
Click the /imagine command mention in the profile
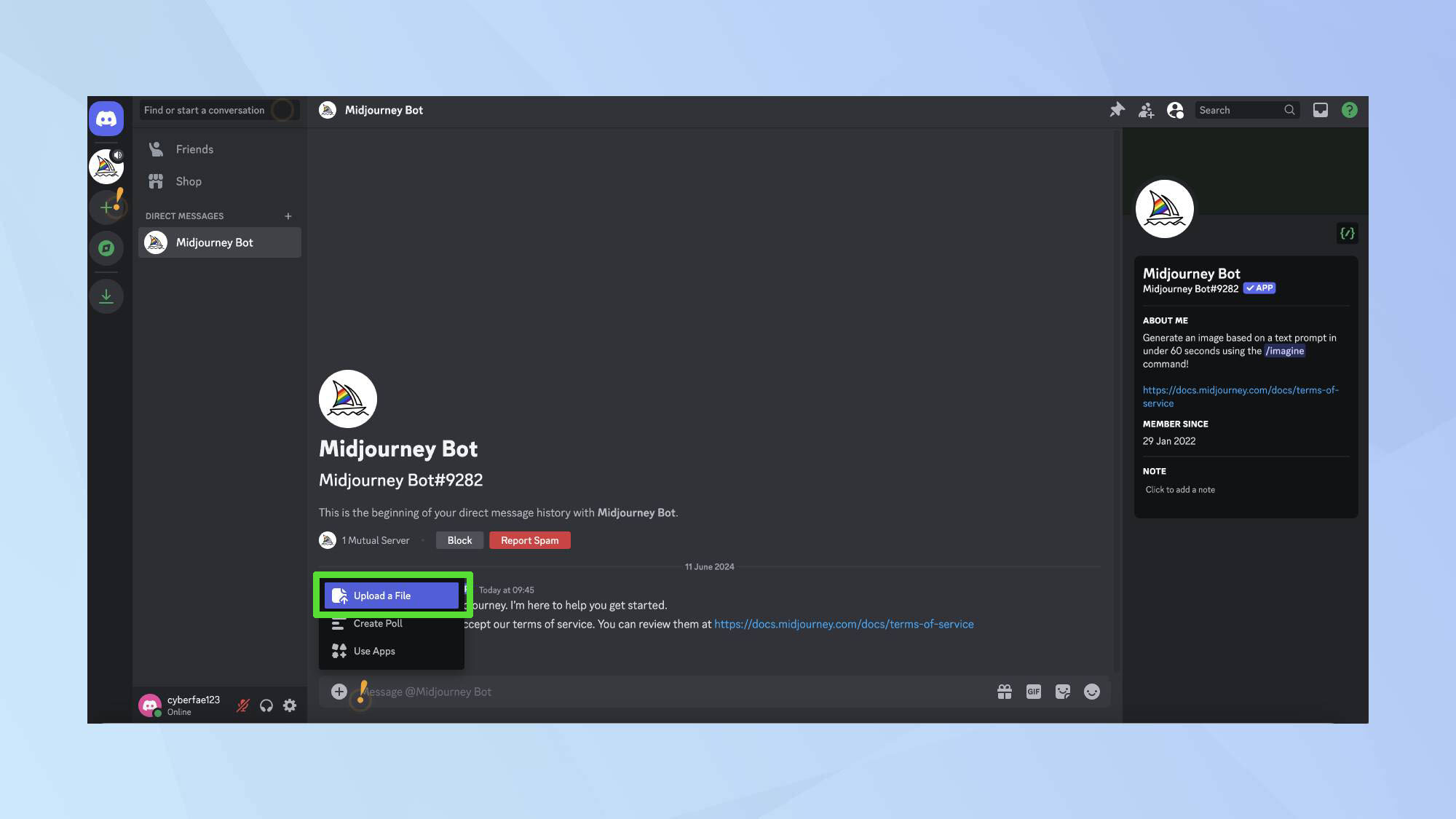[1285, 351]
